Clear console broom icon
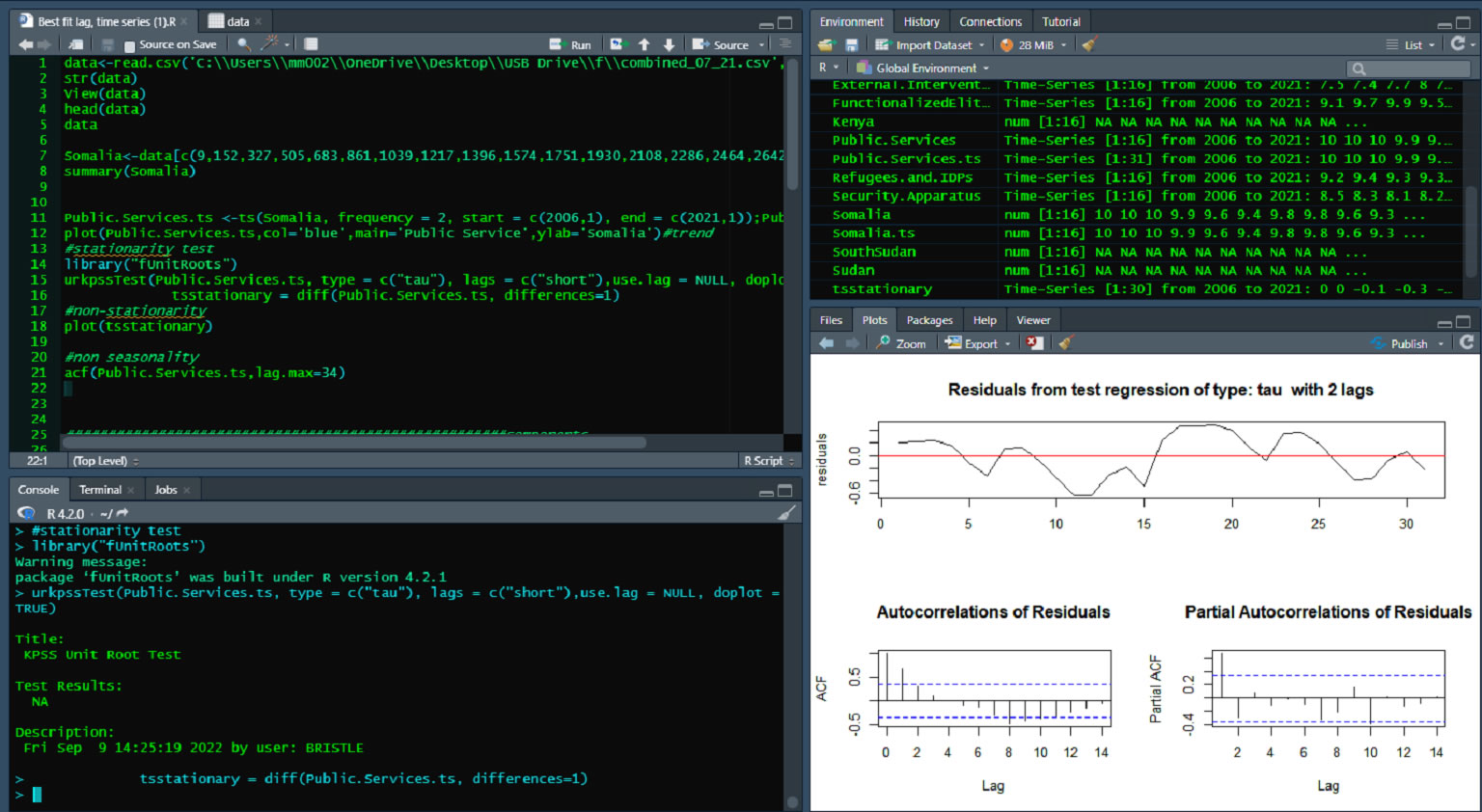 786,513
